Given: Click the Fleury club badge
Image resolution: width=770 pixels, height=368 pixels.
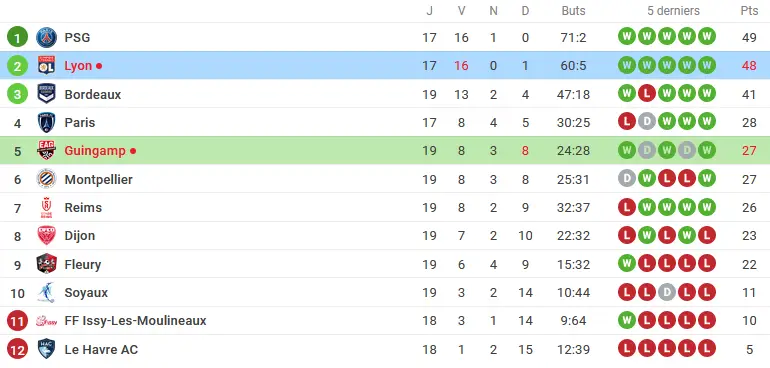Looking at the screenshot, I should pyautogui.click(x=46, y=264).
